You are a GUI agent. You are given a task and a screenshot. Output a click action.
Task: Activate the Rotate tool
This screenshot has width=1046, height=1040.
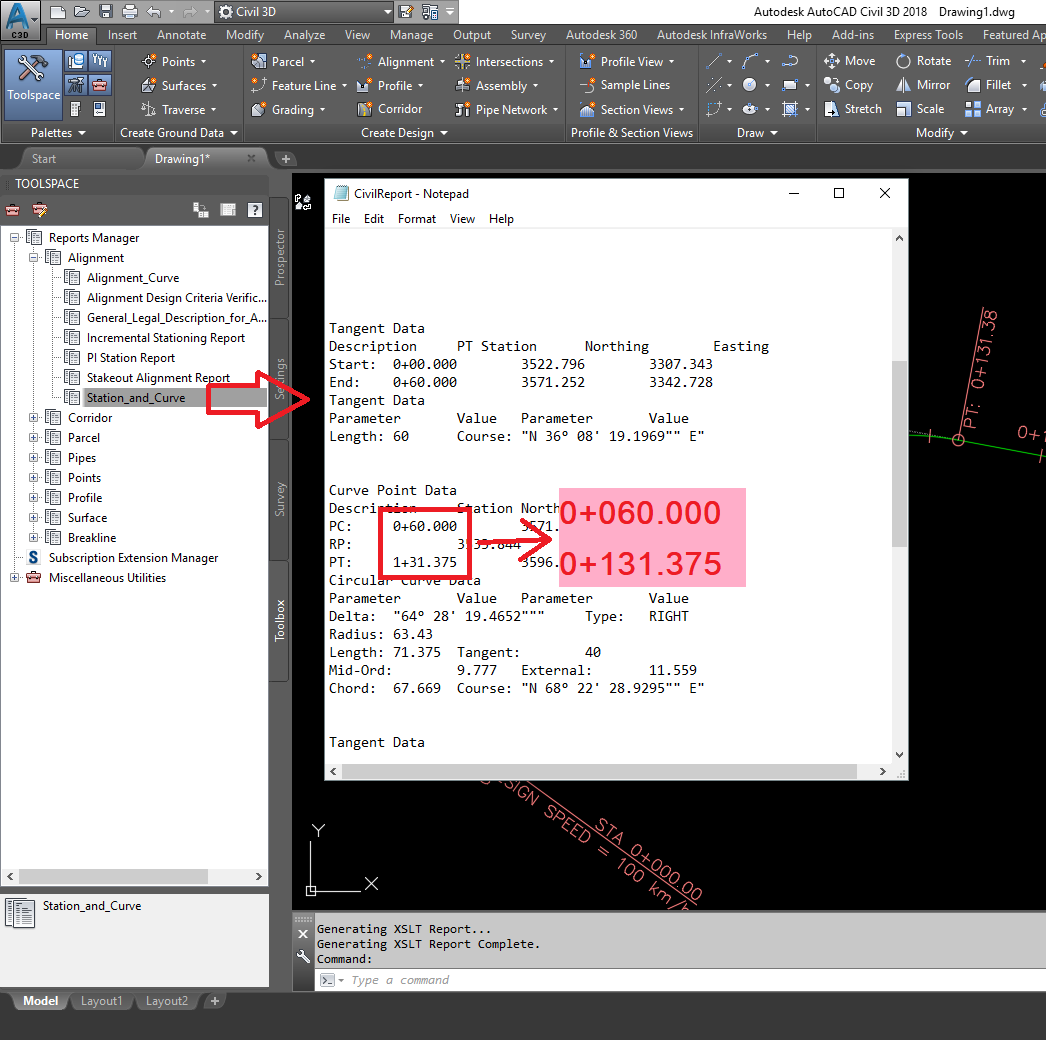pos(922,60)
